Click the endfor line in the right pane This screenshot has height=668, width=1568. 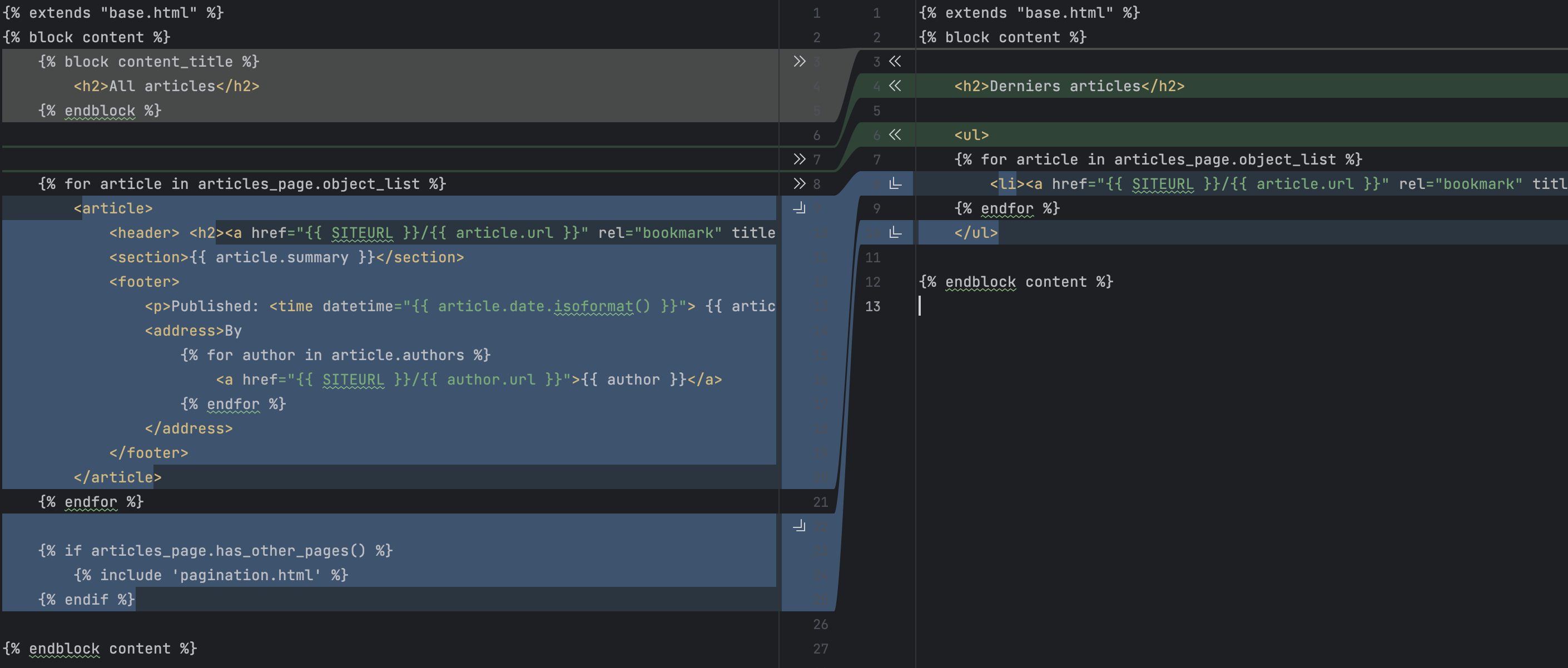point(1007,208)
